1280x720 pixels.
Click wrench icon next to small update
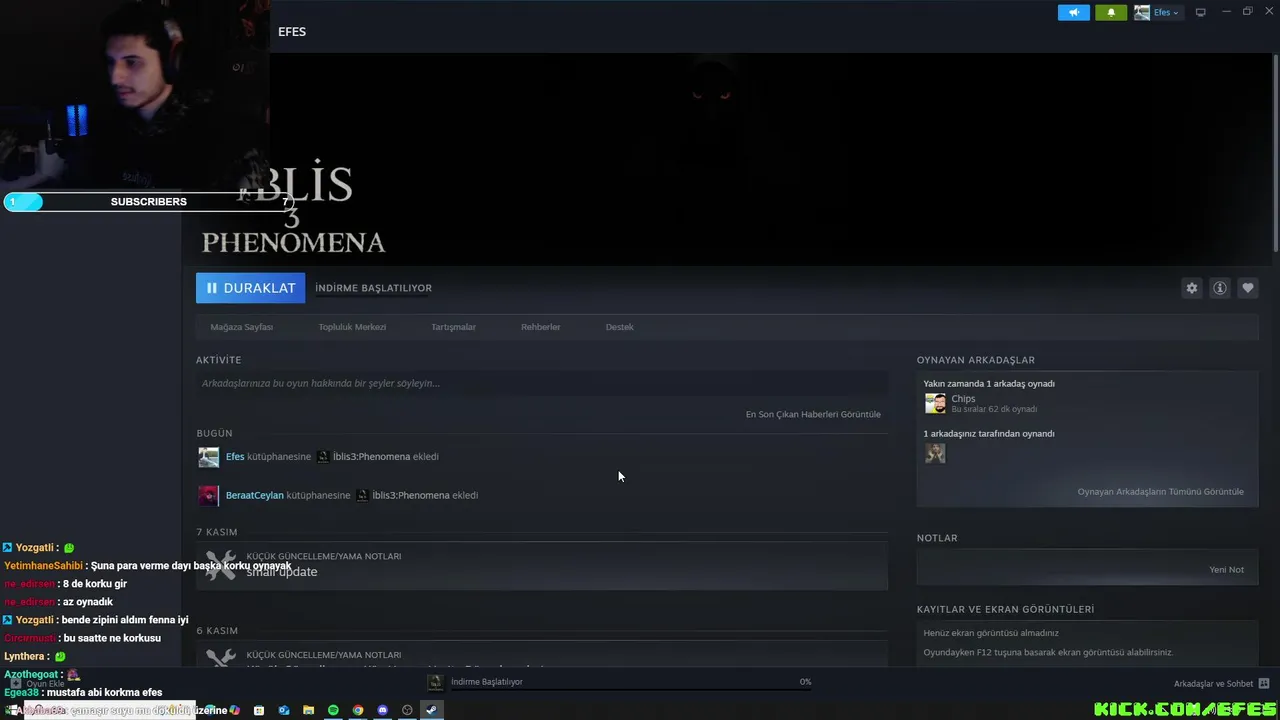click(x=220, y=565)
